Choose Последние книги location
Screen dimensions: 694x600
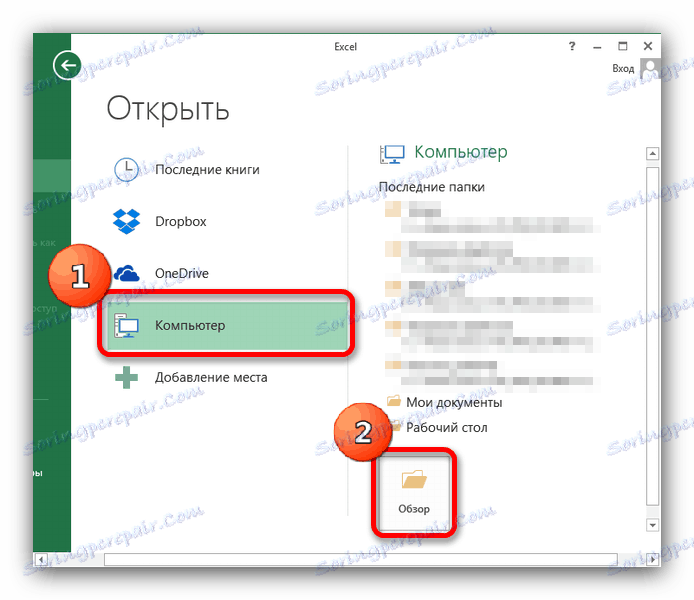click(x=227, y=169)
